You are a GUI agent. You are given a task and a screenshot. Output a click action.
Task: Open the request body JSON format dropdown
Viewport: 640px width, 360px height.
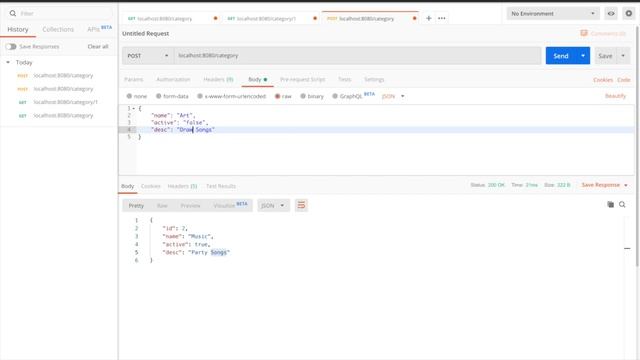pos(393,96)
